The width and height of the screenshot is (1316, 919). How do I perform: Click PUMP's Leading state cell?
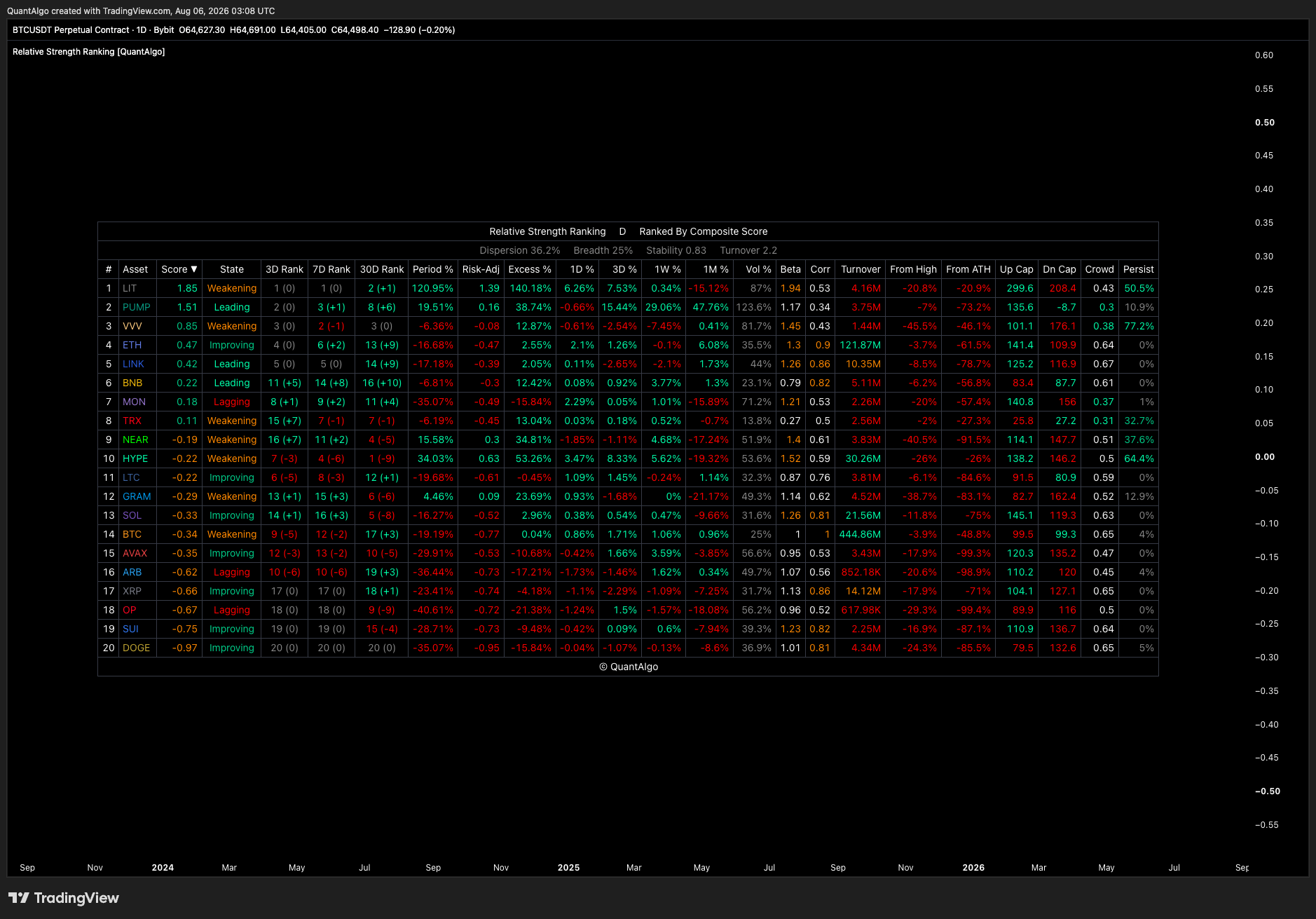(232, 307)
